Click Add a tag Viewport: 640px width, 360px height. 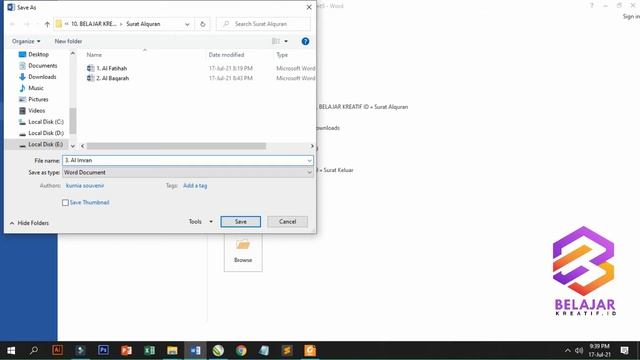point(195,186)
